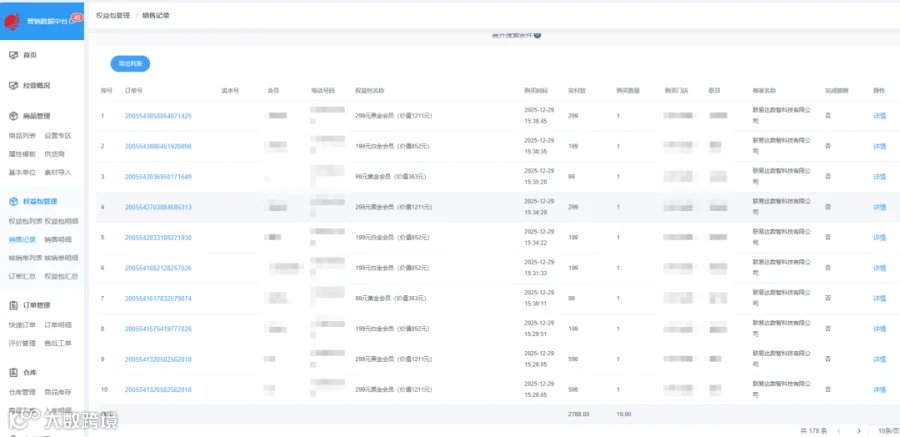Open order link 2005542833199271938
The image size is (900, 437).
pyautogui.click(x=158, y=238)
